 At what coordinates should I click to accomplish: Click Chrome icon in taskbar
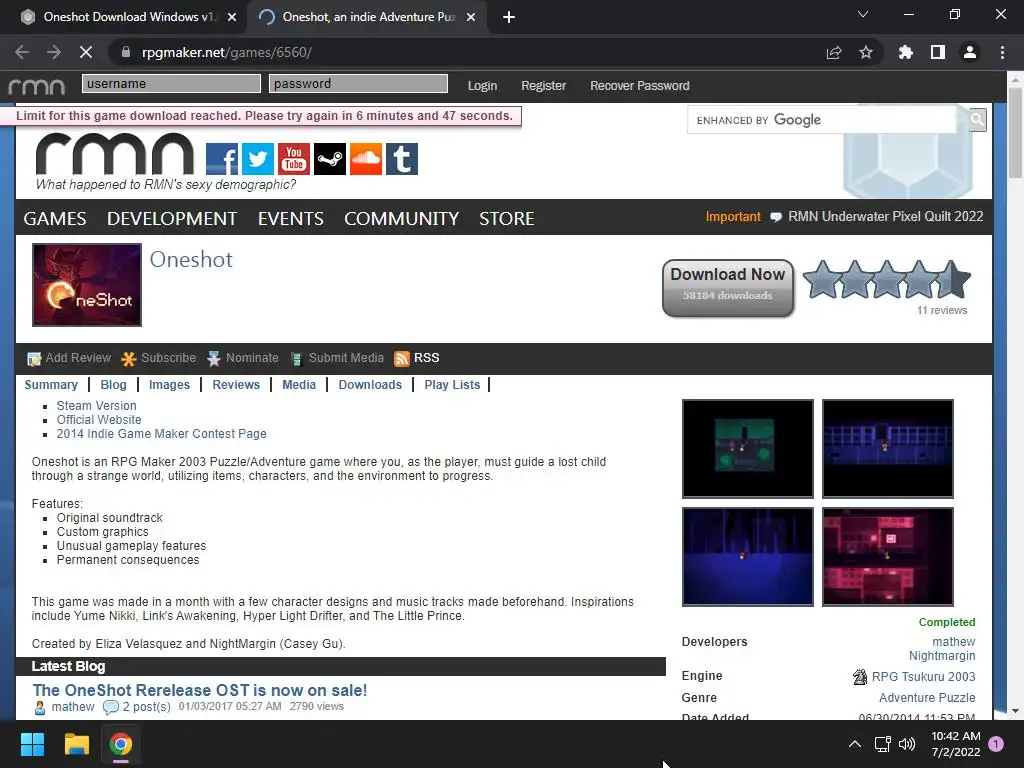coord(121,744)
